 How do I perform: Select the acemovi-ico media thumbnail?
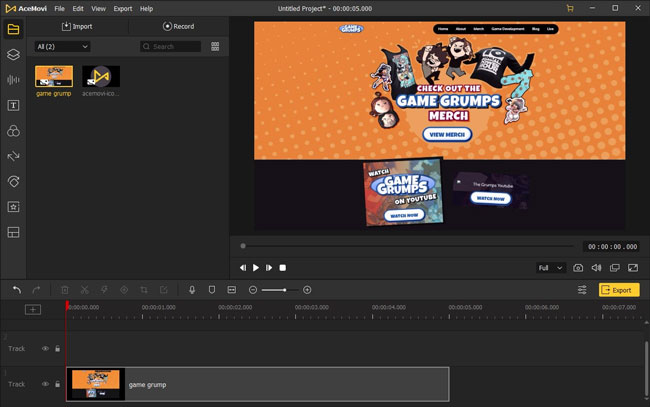[x=101, y=76]
